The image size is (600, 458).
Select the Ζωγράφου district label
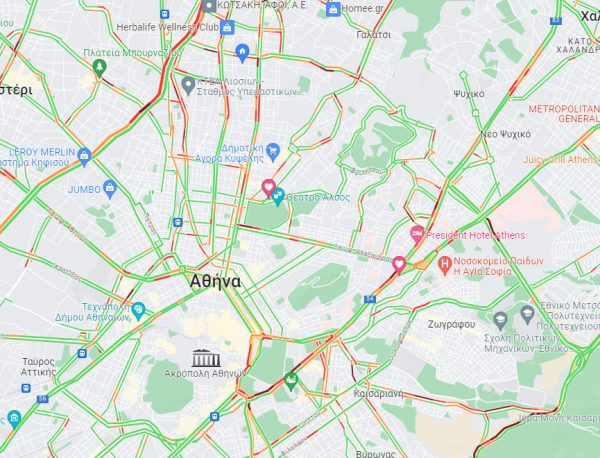point(452,324)
